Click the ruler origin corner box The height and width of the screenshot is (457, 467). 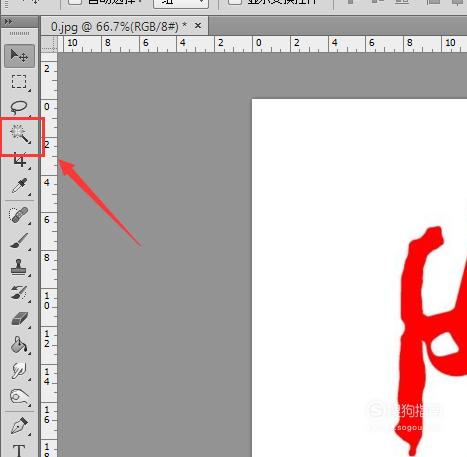[49, 44]
